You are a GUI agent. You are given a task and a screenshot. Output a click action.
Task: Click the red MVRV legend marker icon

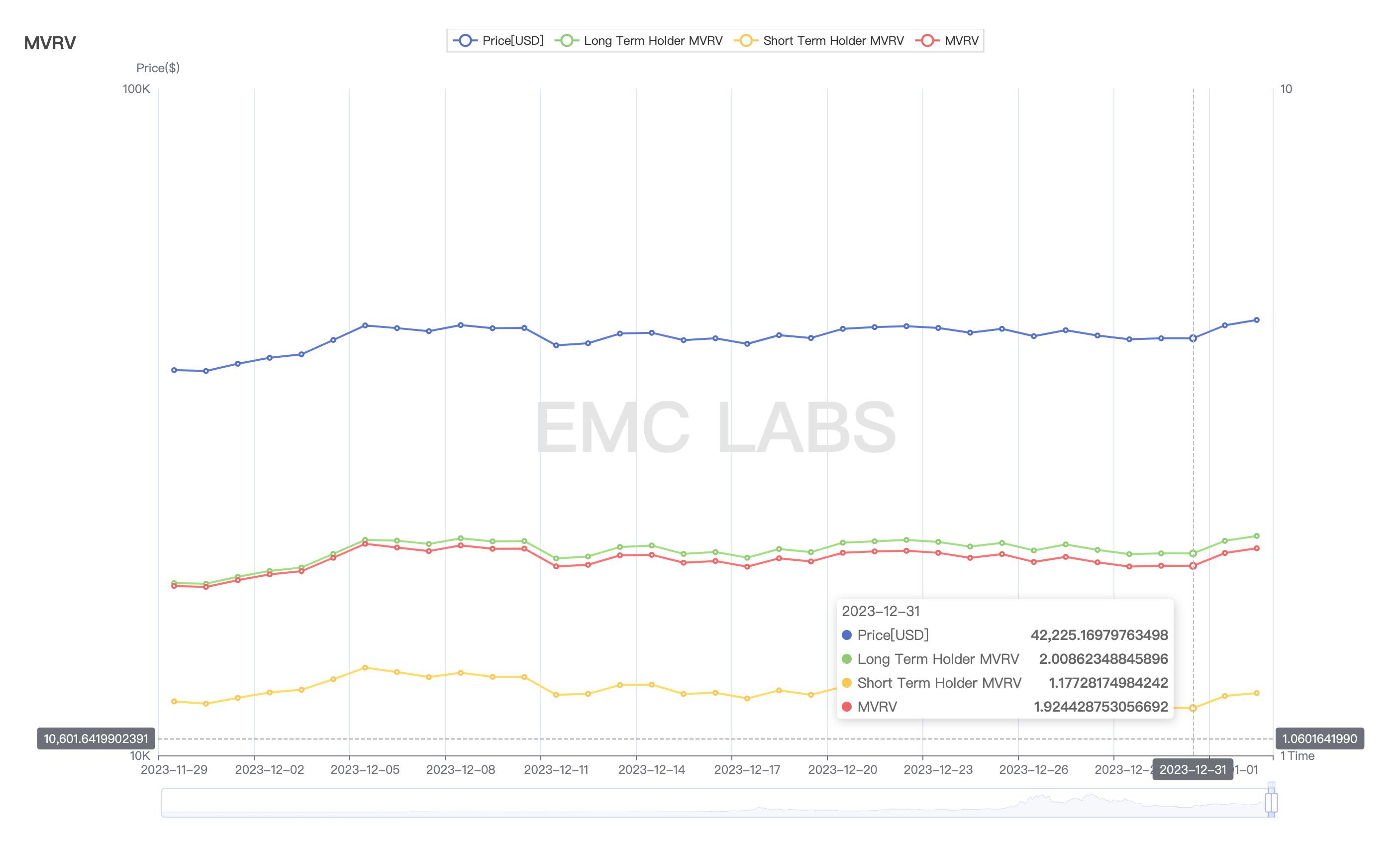point(927,40)
